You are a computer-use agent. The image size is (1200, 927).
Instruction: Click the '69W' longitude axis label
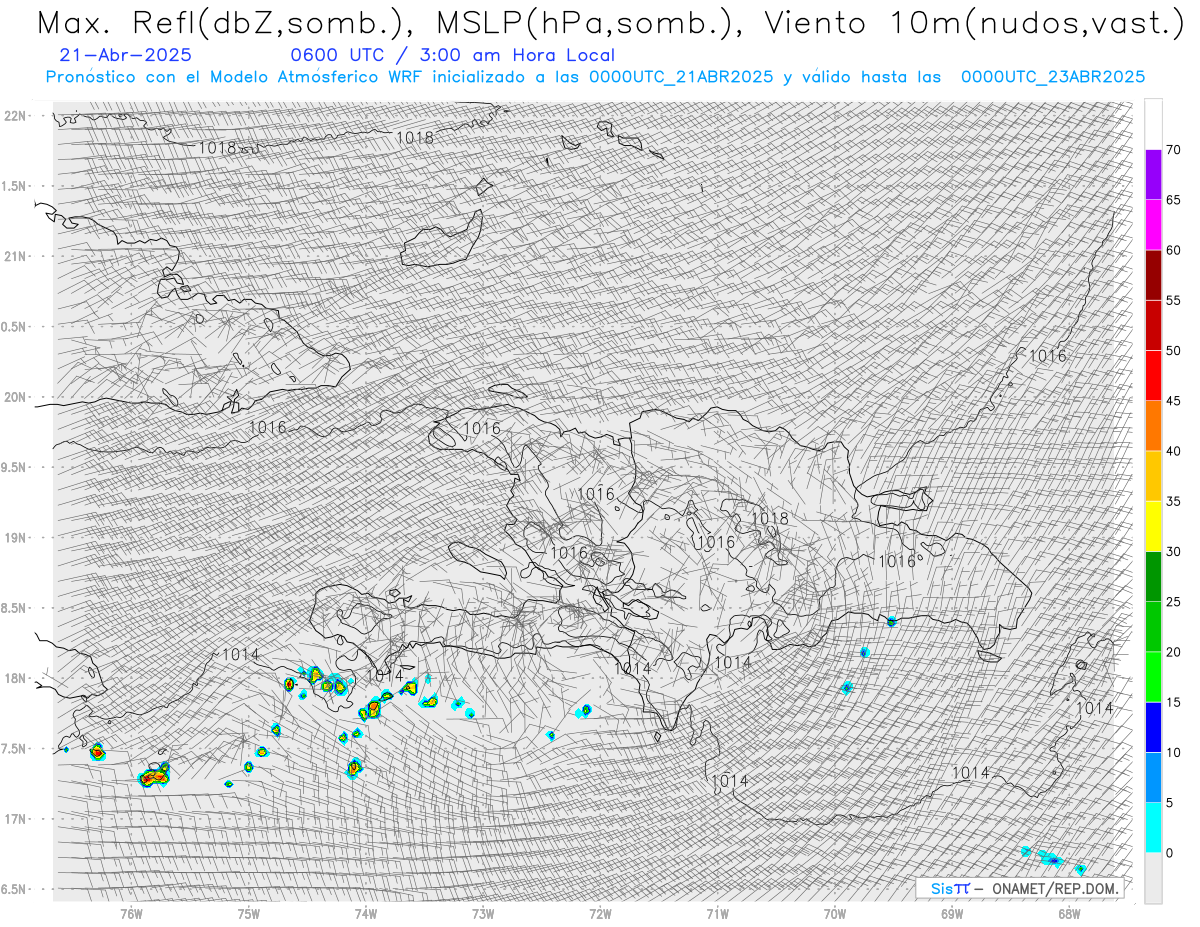tap(952, 913)
